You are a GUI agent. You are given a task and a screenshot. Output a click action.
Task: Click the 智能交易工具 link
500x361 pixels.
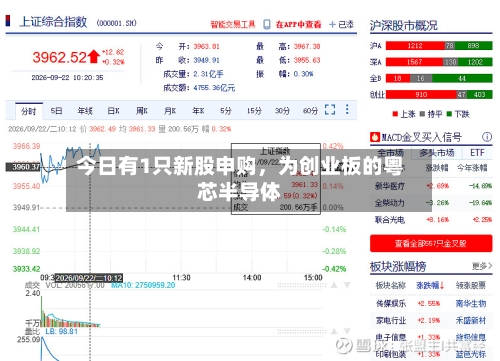tap(233, 24)
